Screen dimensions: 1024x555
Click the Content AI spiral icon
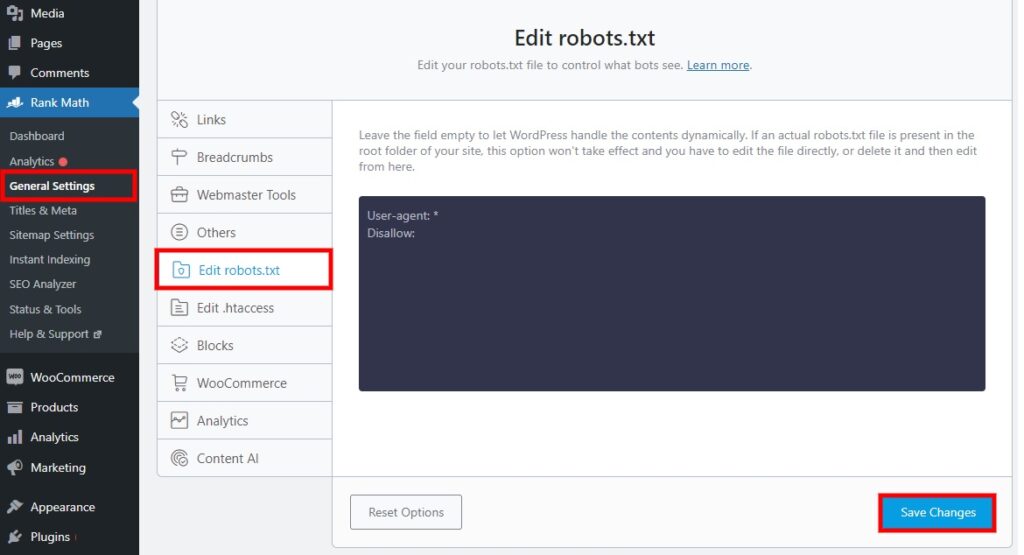click(179, 458)
